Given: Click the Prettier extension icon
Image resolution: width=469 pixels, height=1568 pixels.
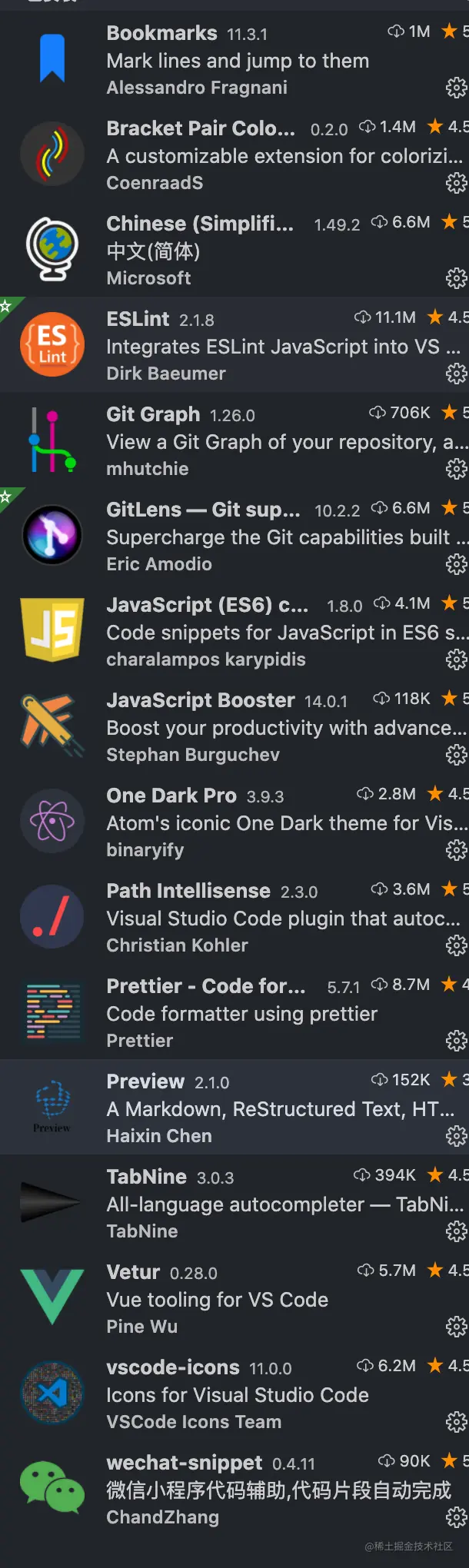Looking at the screenshot, I should pyautogui.click(x=52, y=1012).
